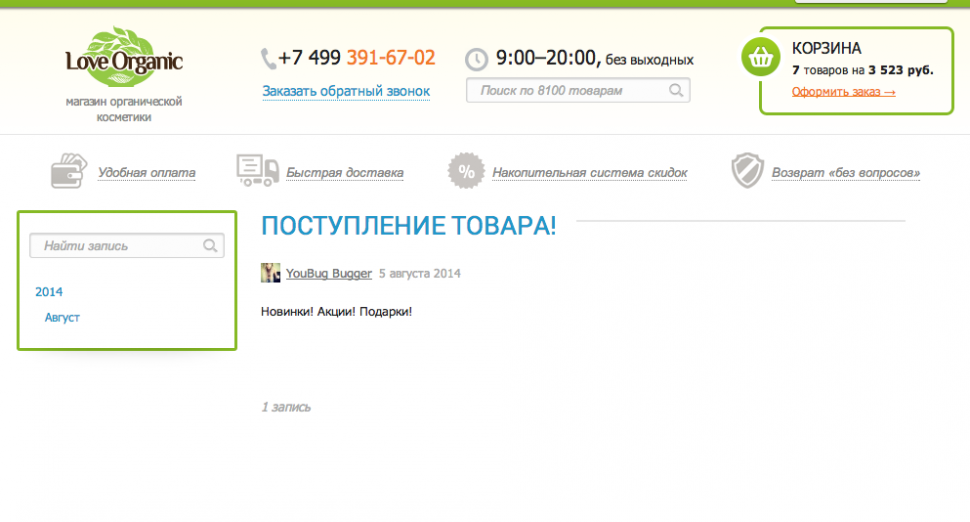This screenshot has width=970, height=522.
Task: Click the text Новинки! Акции! Подарки!
Action: (337, 312)
